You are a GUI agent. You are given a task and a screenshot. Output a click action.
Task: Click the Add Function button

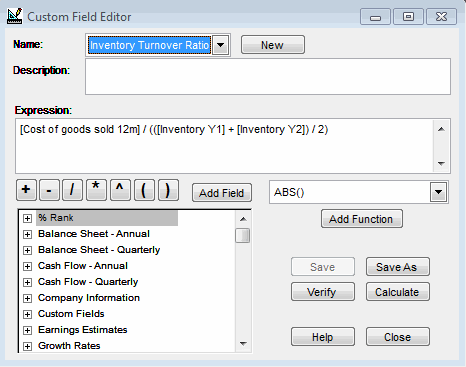point(362,219)
